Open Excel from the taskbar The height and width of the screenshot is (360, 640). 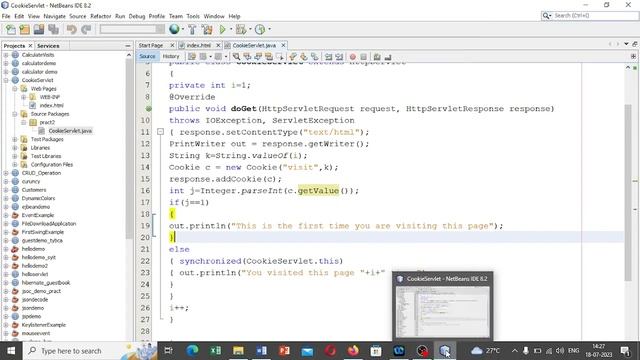click(x=215, y=351)
